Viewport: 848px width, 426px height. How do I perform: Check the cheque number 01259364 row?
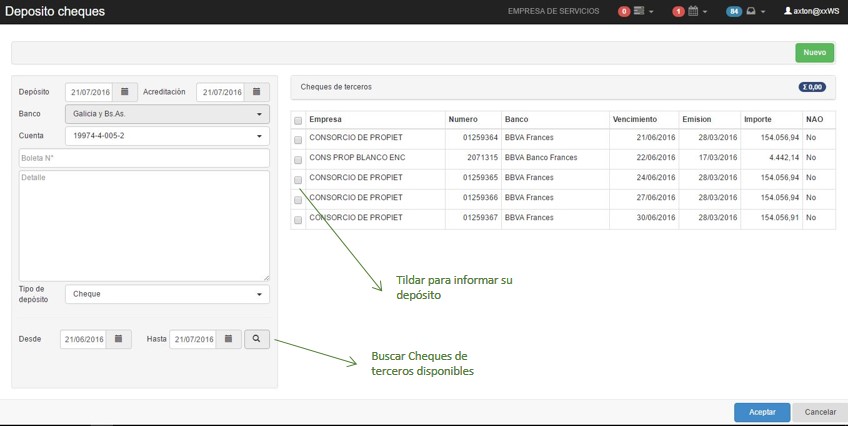tap(298, 140)
